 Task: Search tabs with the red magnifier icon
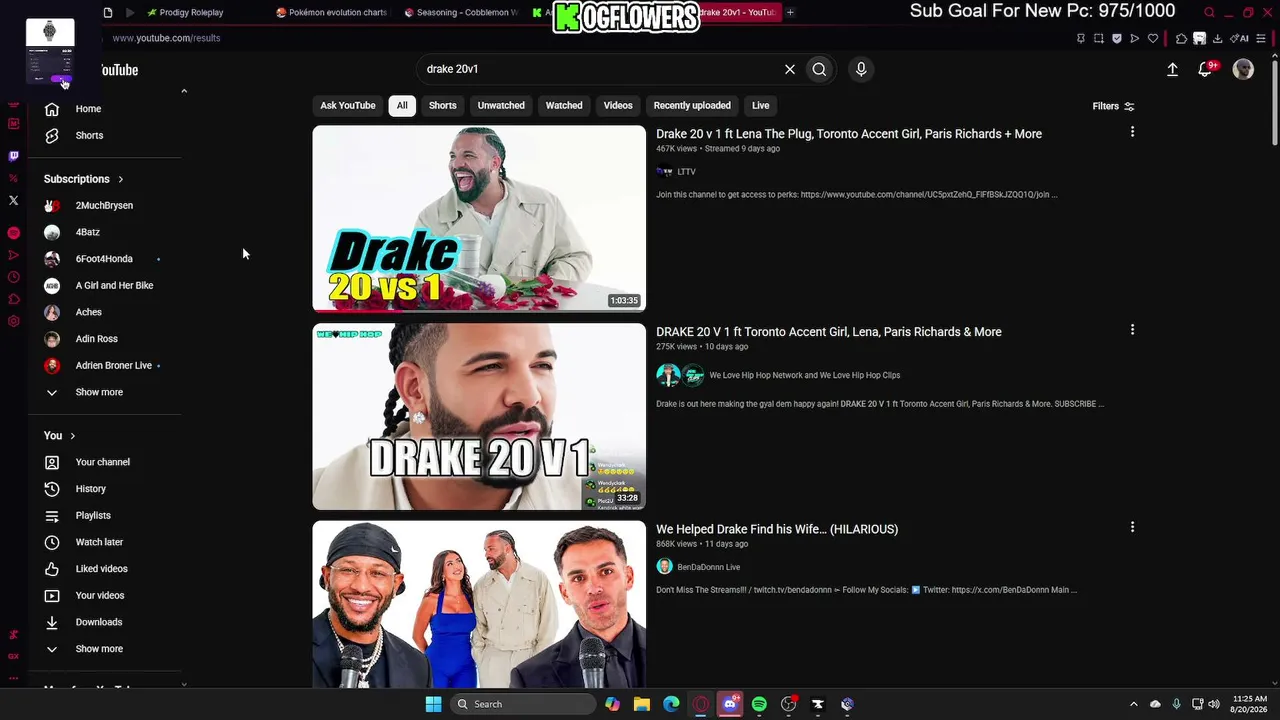click(1209, 13)
